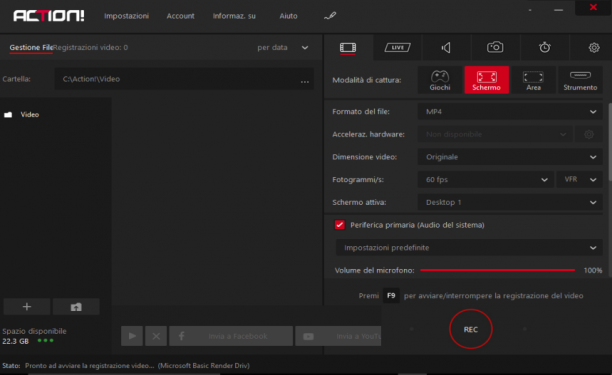
Task: Switch to Gestione File tab
Action: tap(31, 48)
